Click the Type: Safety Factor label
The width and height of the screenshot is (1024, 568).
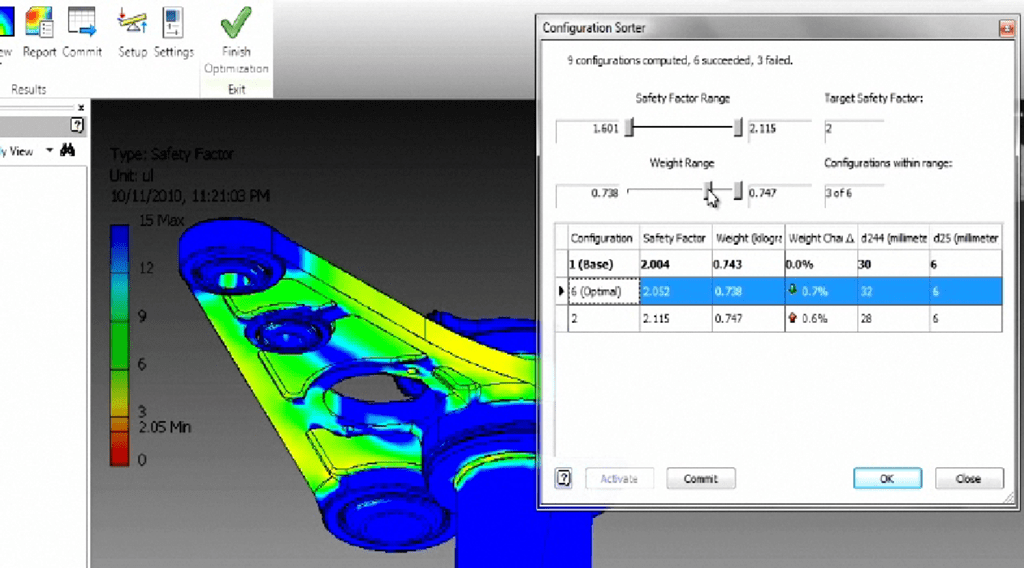tap(172, 154)
